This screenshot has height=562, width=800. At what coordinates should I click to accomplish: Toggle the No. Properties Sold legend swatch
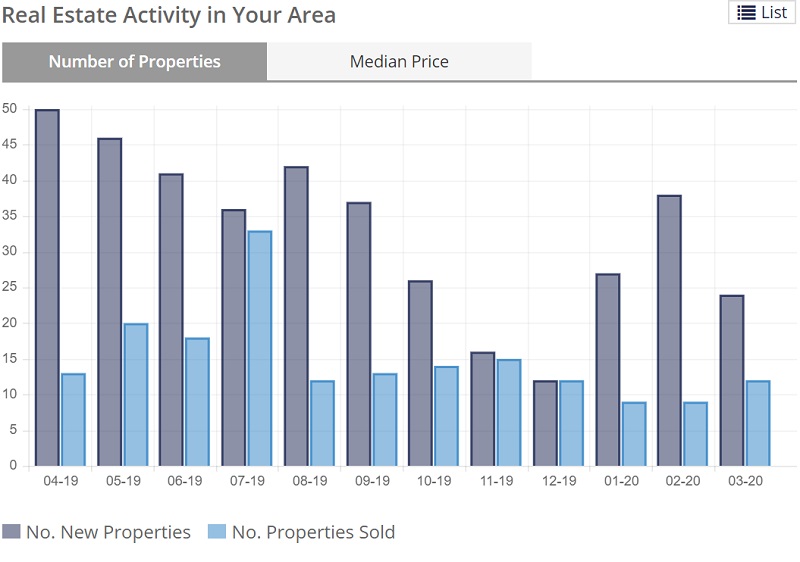point(217,532)
